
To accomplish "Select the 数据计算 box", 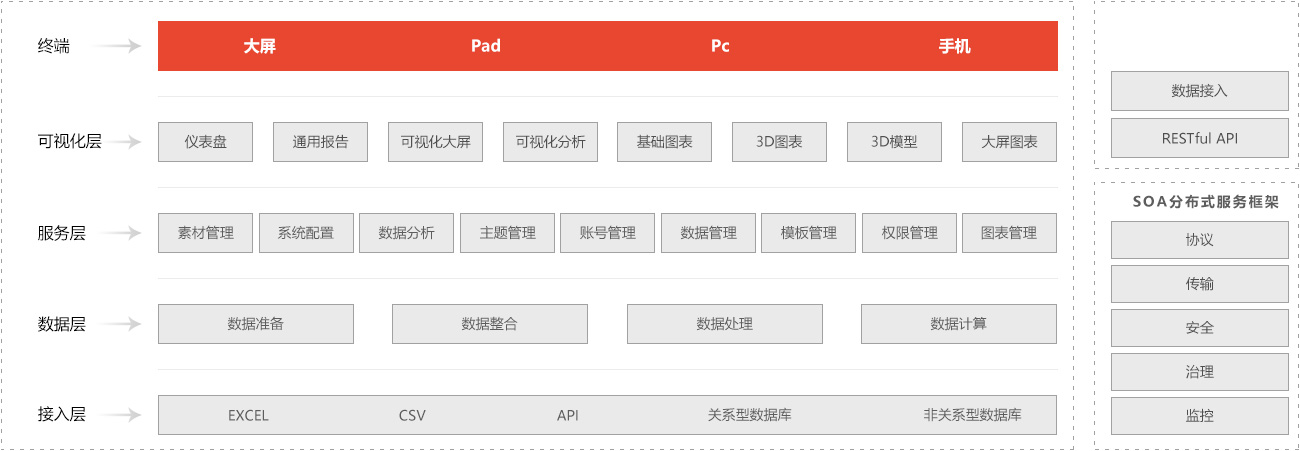I will coord(959,324).
